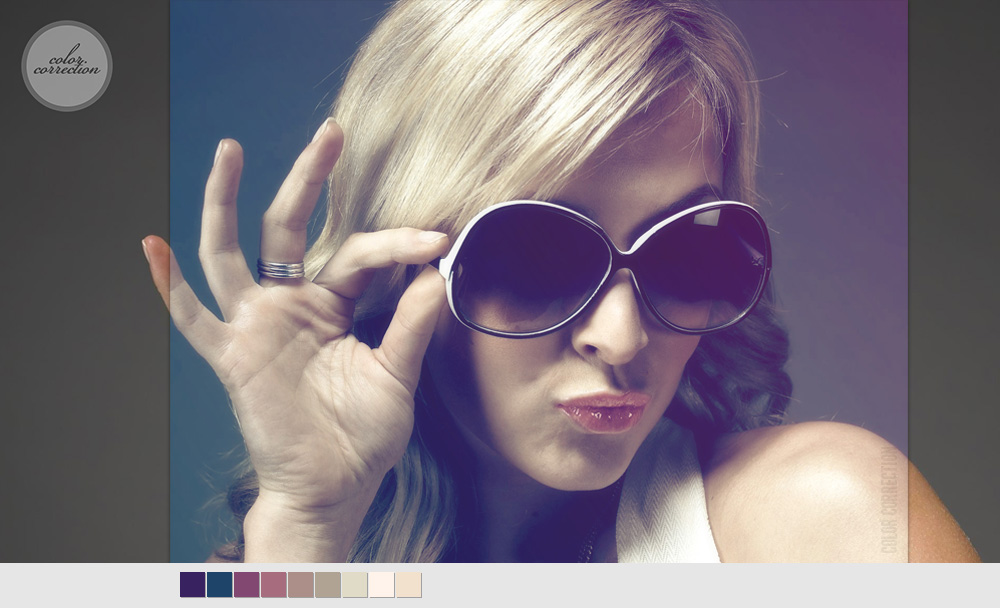
Task: Select the dusty rose color swatch
Action: (x=274, y=585)
